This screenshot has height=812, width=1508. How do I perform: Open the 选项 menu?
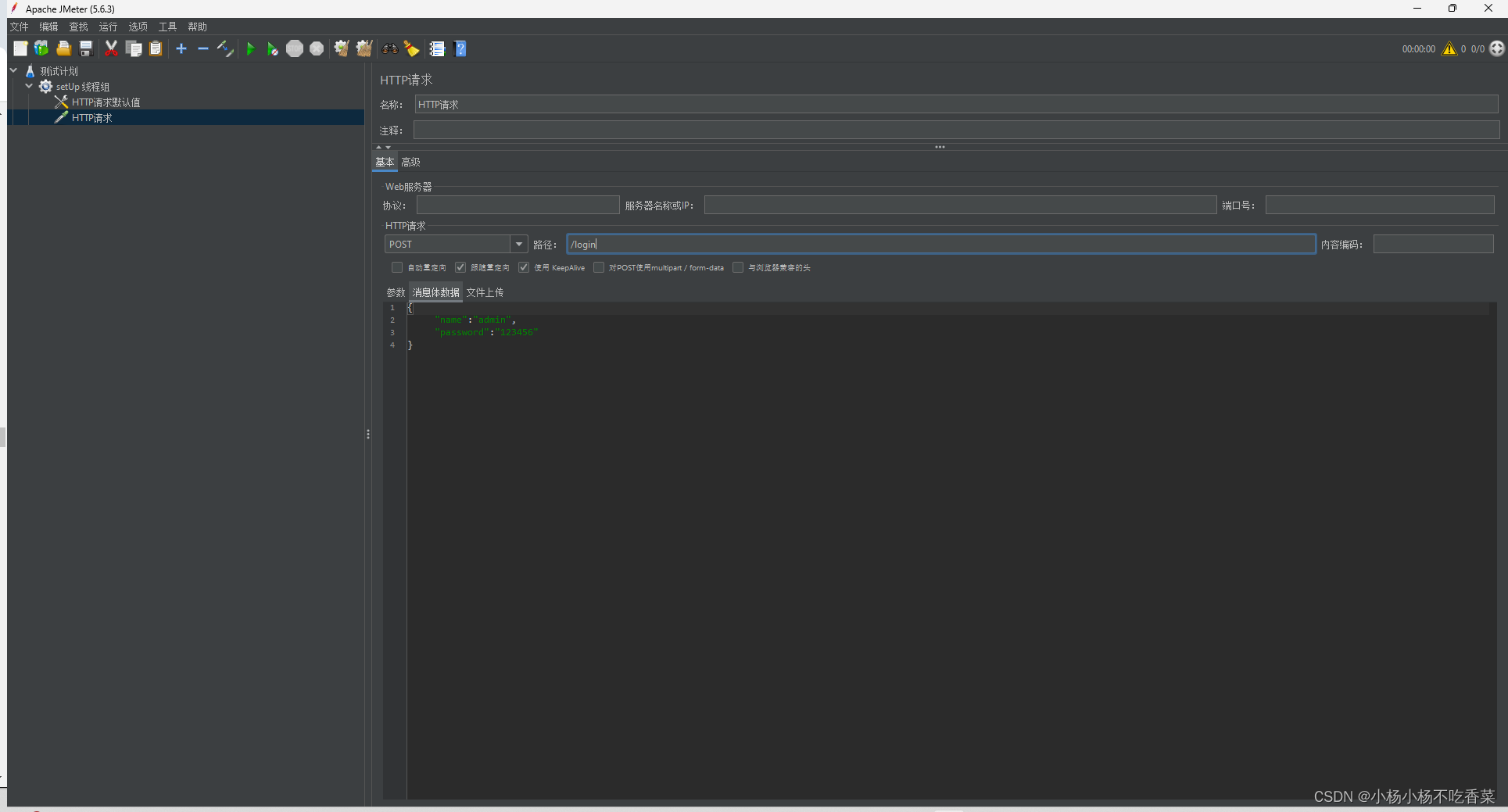(x=138, y=27)
